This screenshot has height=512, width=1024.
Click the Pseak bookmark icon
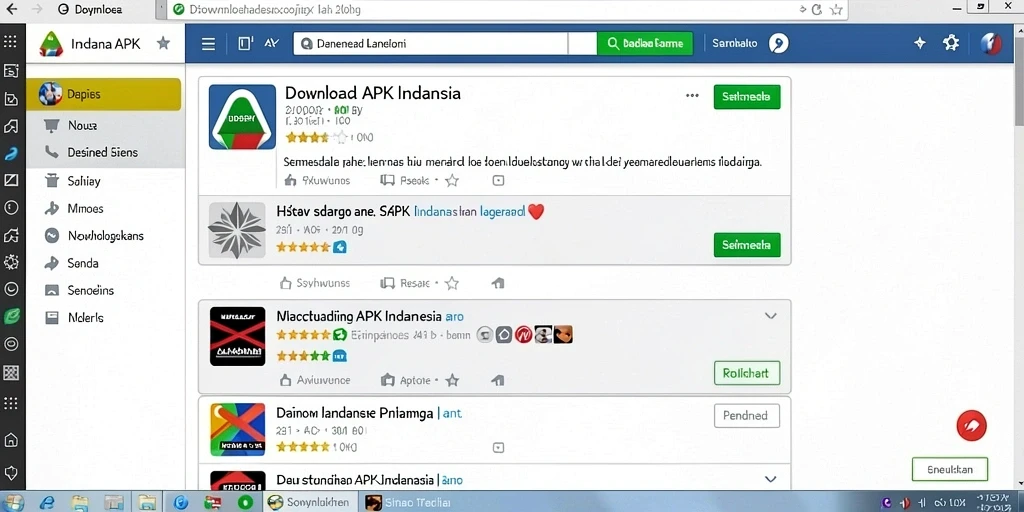(x=387, y=180)
